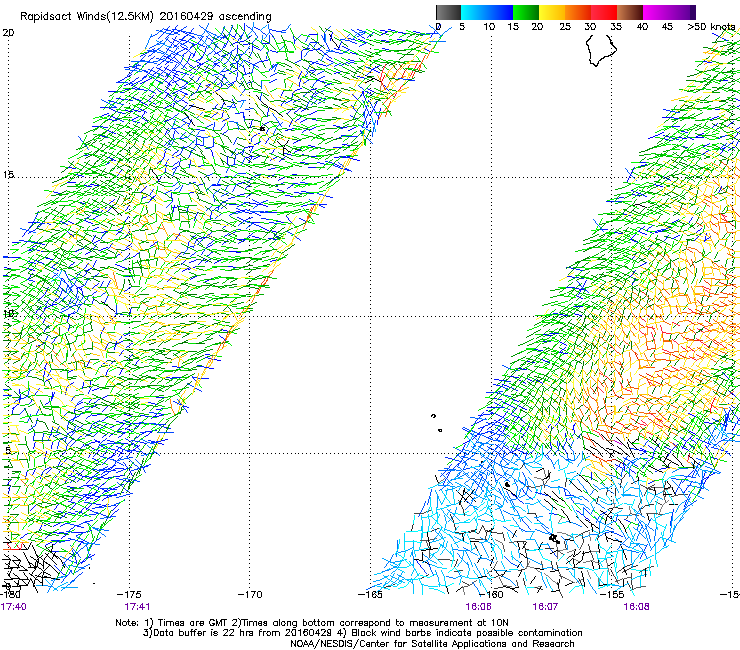Click the '>50 knots' legend label

pyautogui.click(x=711, y=27)
